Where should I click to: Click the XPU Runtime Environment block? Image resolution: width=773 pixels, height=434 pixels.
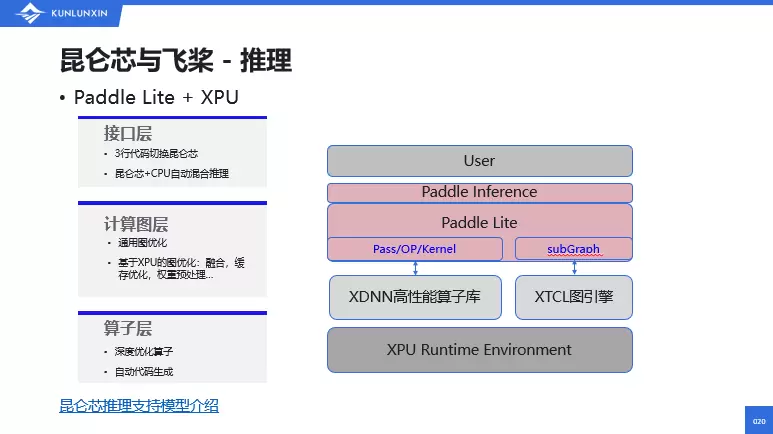coord(479,350)
